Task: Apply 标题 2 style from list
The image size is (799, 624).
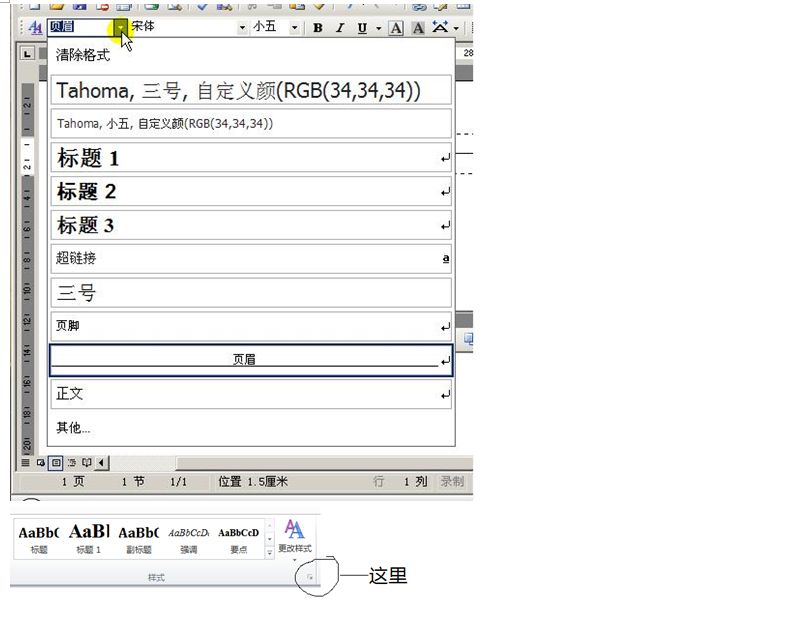Action: pyautogui.click(x=251, y=191)
